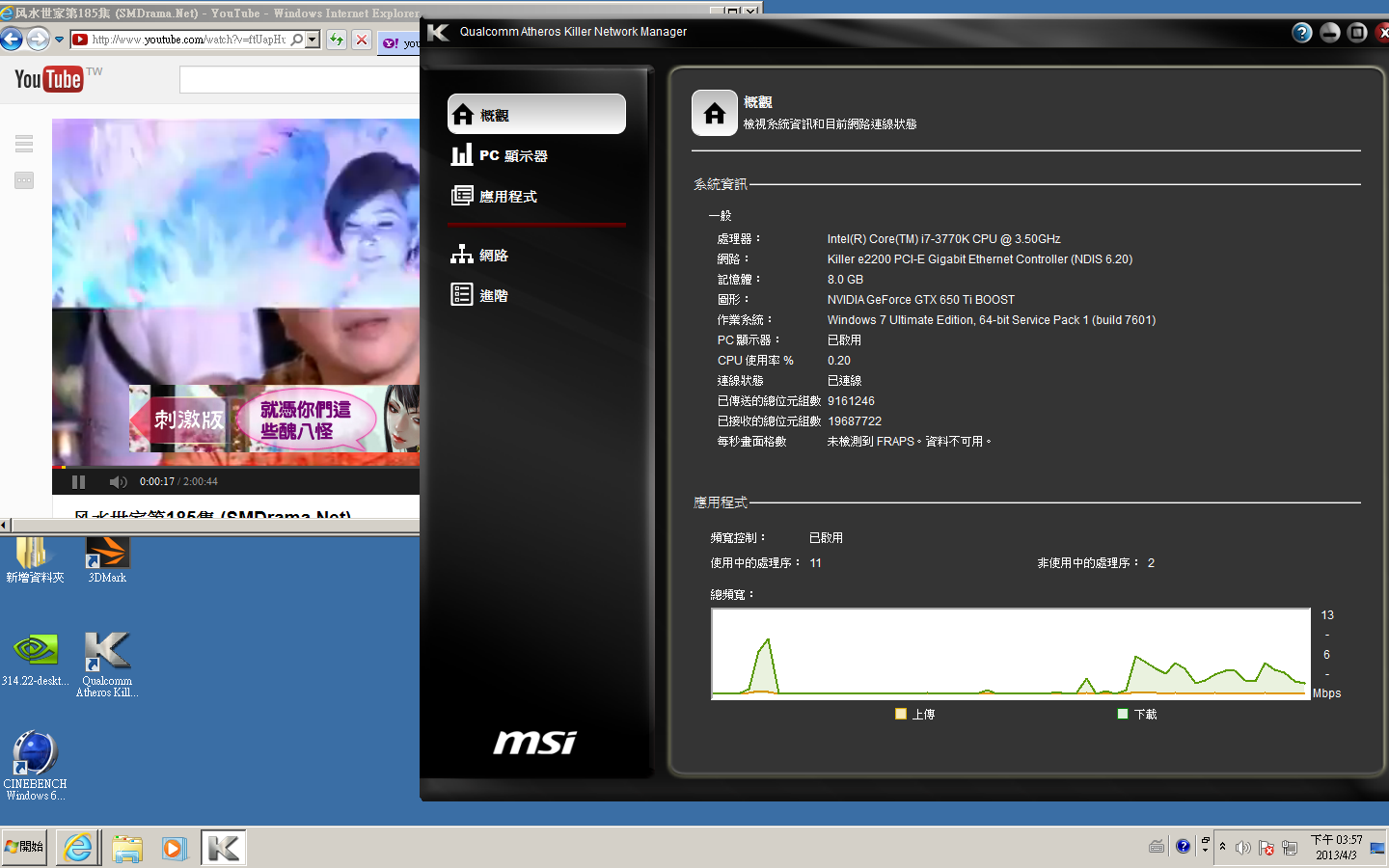Mute the YouTube video volume
The width and height of the screenshot is (1389, 868).
(119, 482)
